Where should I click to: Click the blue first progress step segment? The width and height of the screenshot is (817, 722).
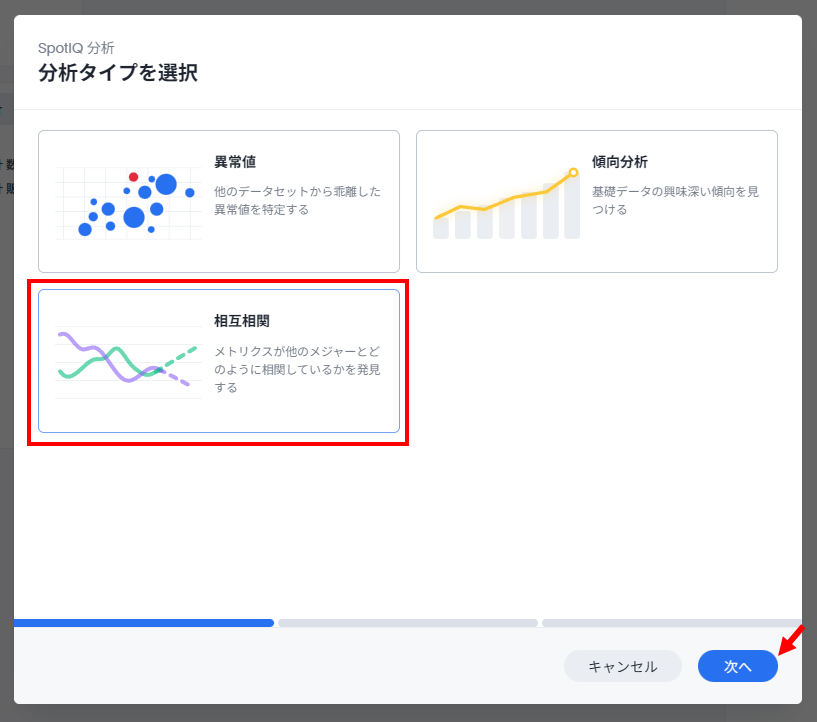pos(144,623)
